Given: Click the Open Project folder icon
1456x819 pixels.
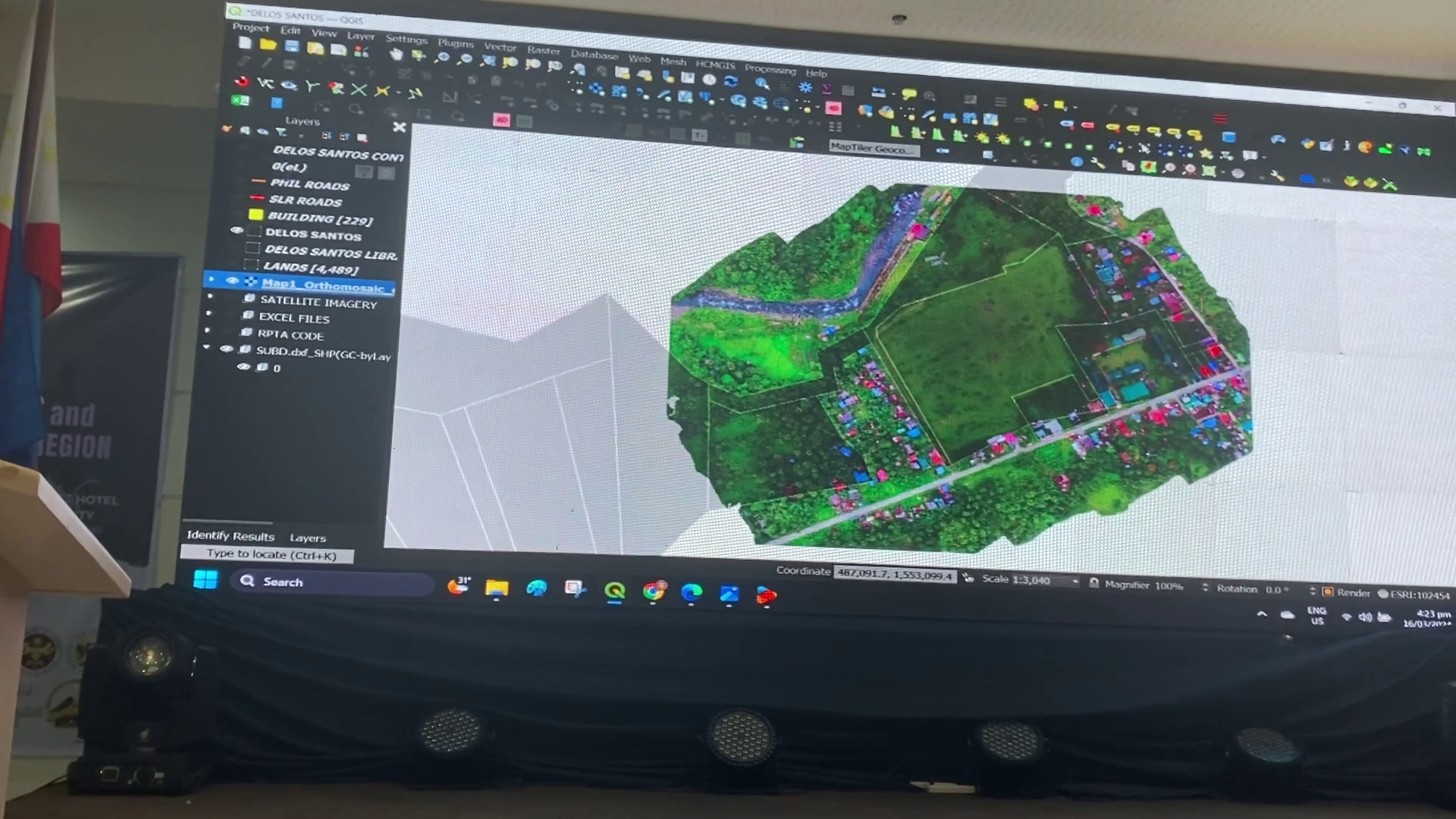Looking at the screenshot, I should pos(268,45).
